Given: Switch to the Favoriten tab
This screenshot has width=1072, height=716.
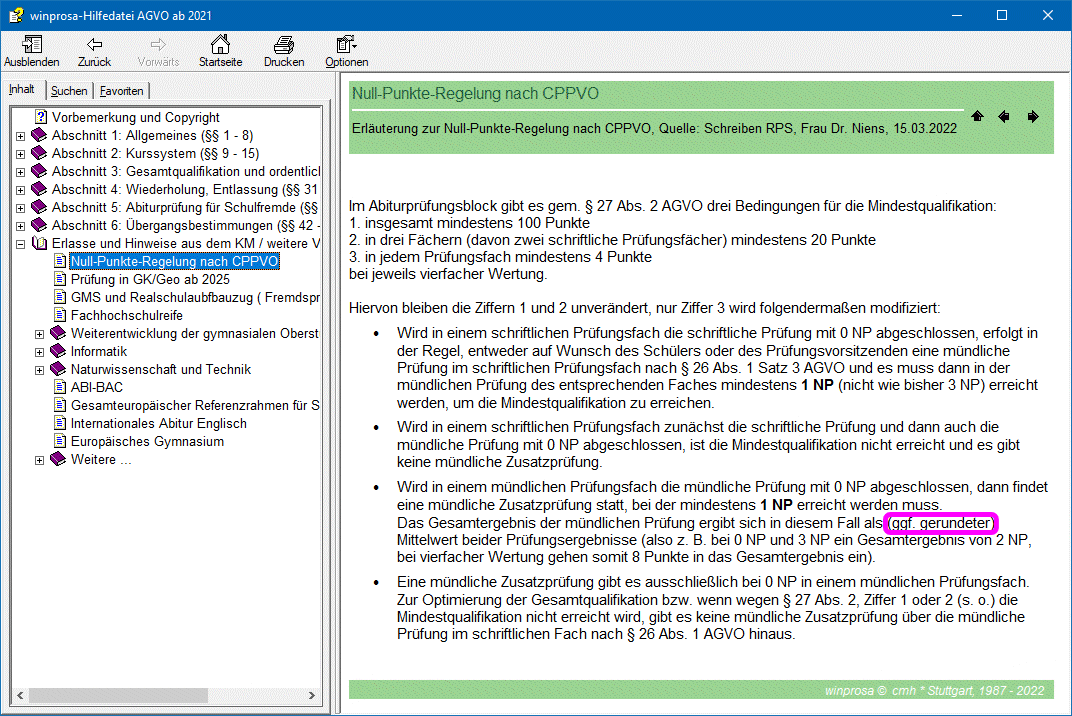Looking at the screenshot, I should (x=122, y=91).
